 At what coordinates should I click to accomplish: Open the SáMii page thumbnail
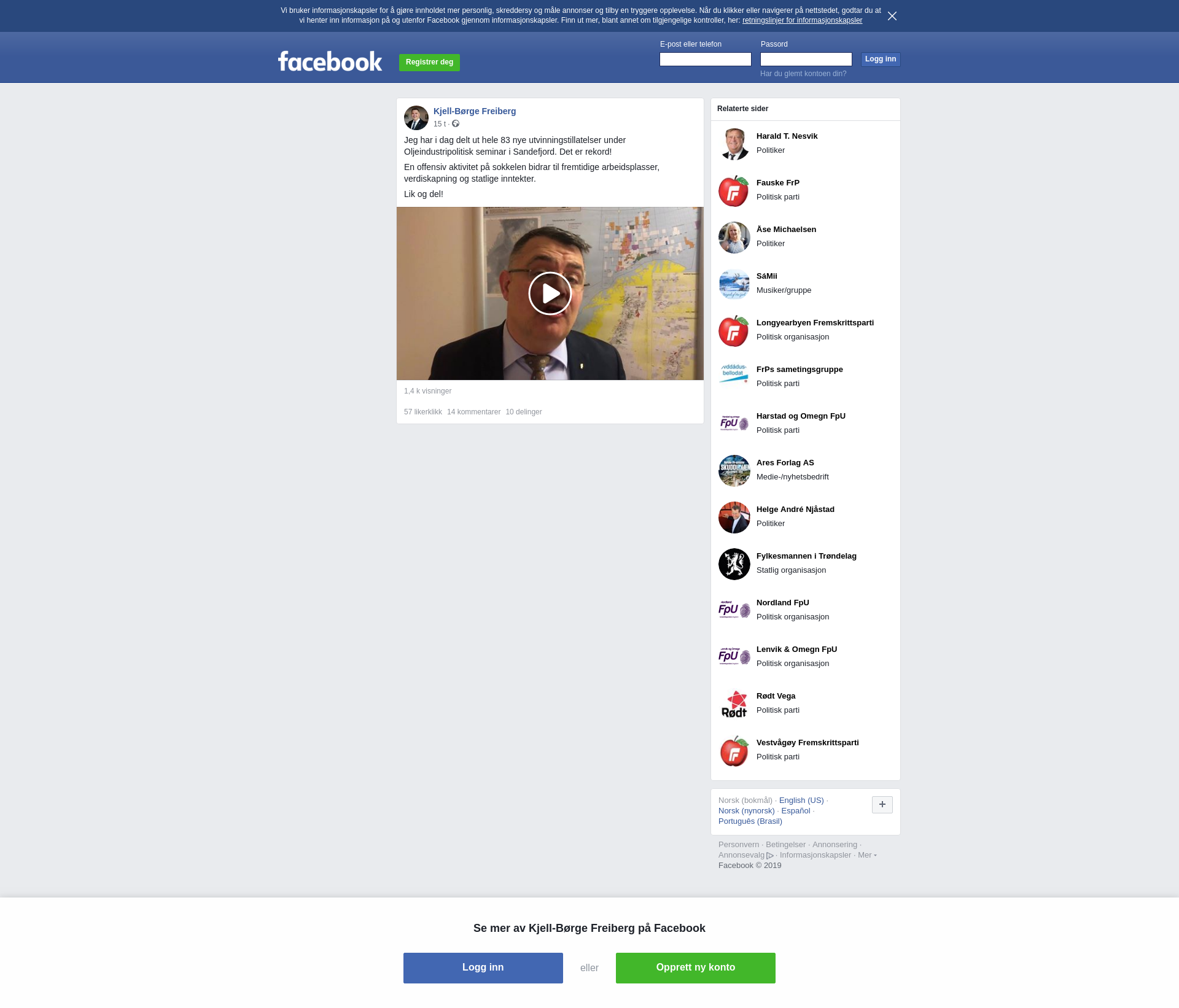tap(734, 284)
